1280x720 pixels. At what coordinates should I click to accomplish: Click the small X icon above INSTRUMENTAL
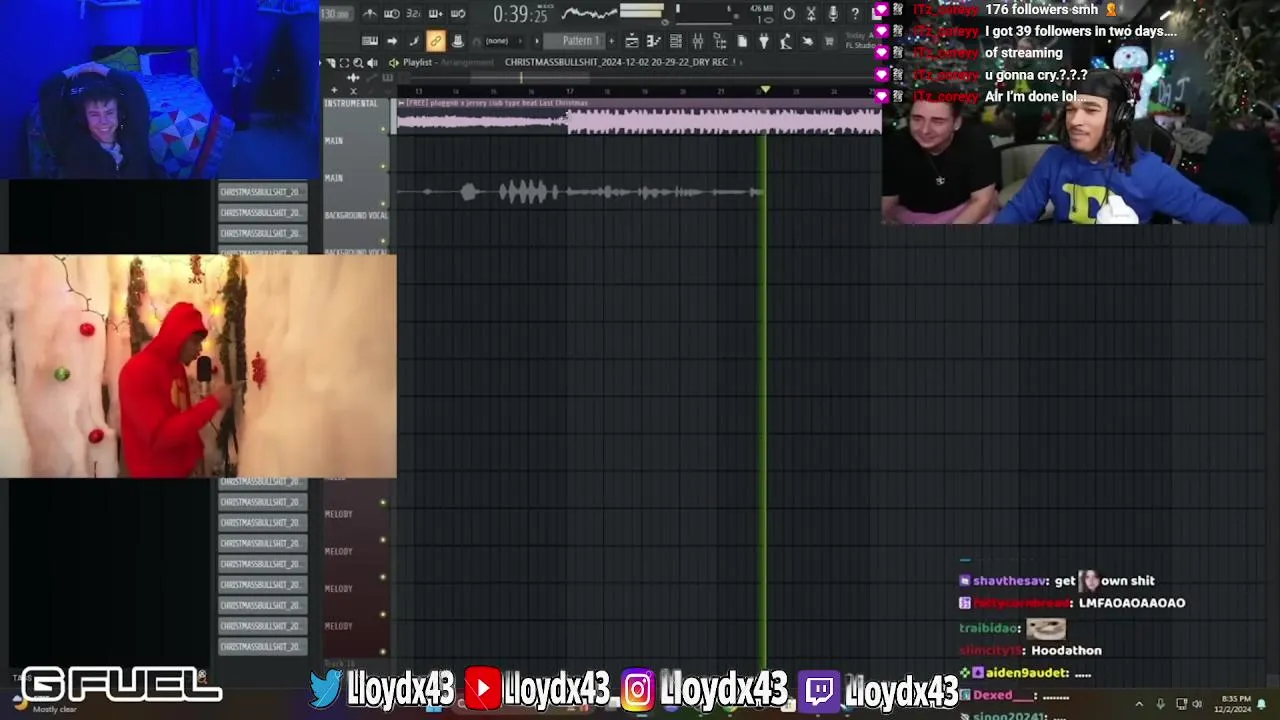[353, 91]
